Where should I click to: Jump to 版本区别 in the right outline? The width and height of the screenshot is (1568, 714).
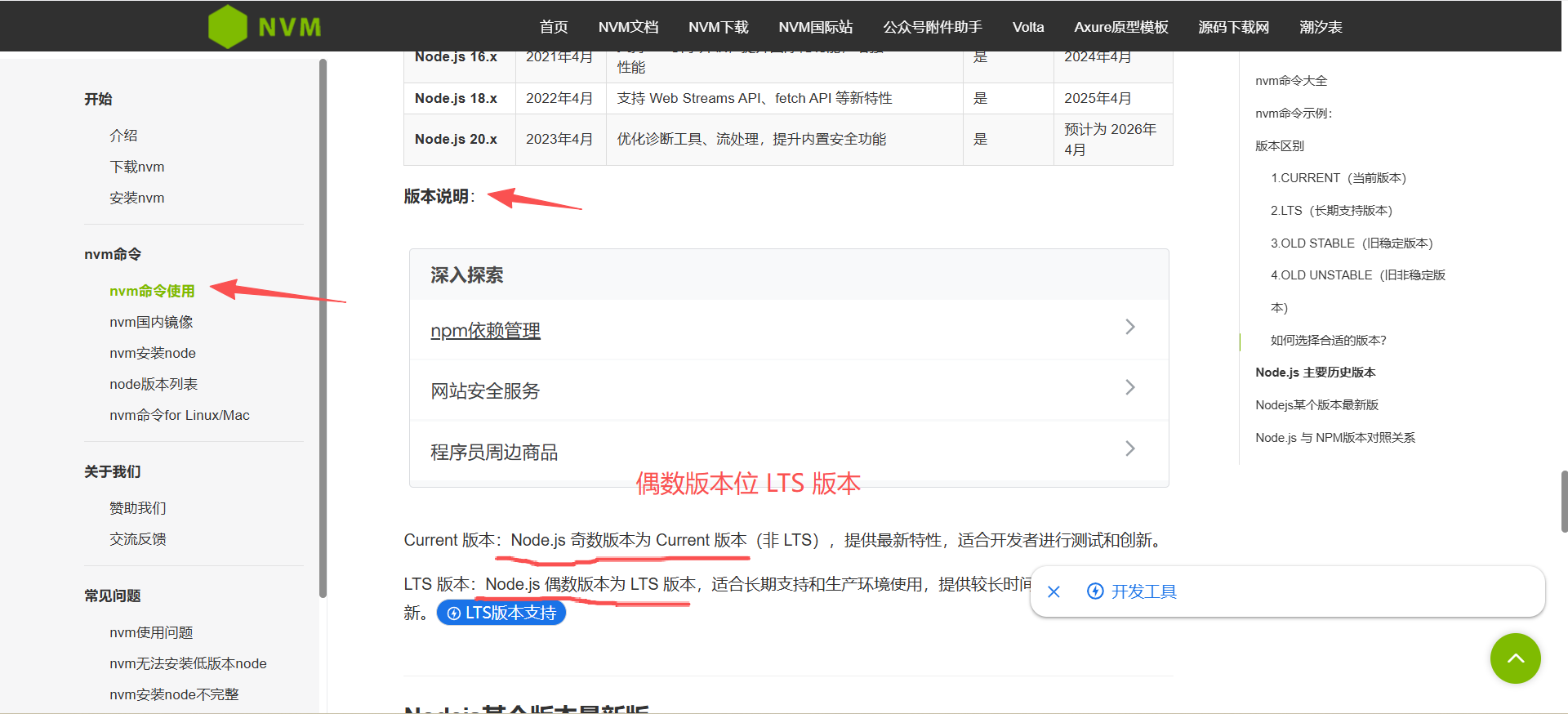click(1280, 146)
